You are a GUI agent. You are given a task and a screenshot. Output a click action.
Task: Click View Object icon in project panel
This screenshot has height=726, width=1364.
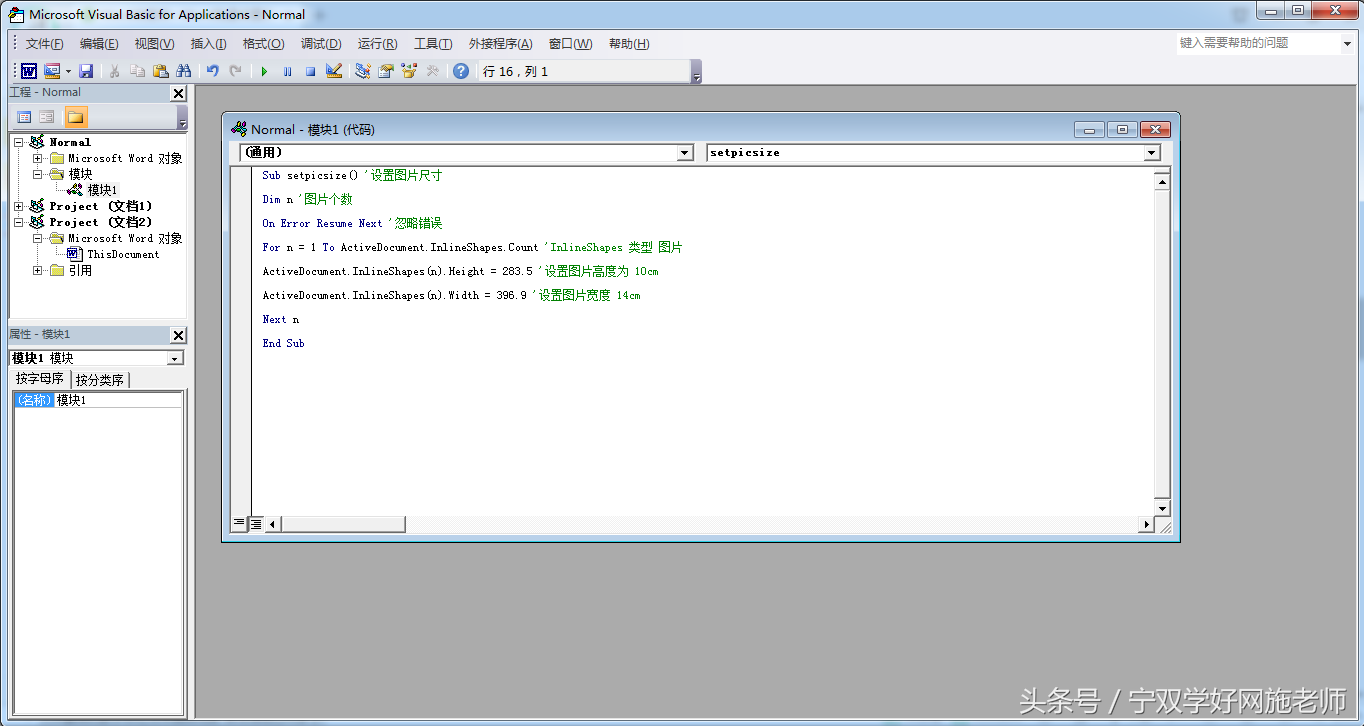[47, 117]
